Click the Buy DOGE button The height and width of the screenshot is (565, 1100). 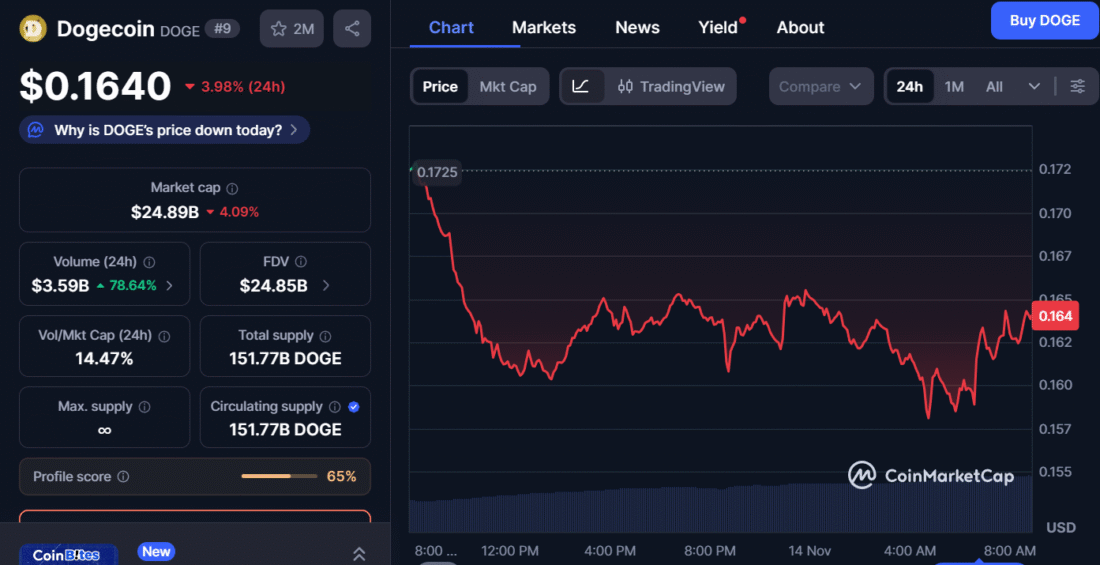[x=1045, y=20]
